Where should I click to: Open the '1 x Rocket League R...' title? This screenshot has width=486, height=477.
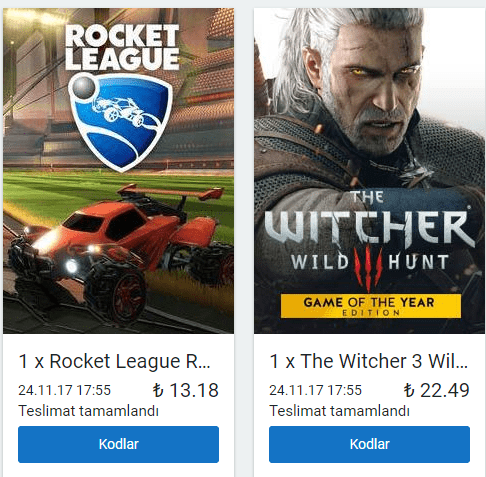point(114,361)
